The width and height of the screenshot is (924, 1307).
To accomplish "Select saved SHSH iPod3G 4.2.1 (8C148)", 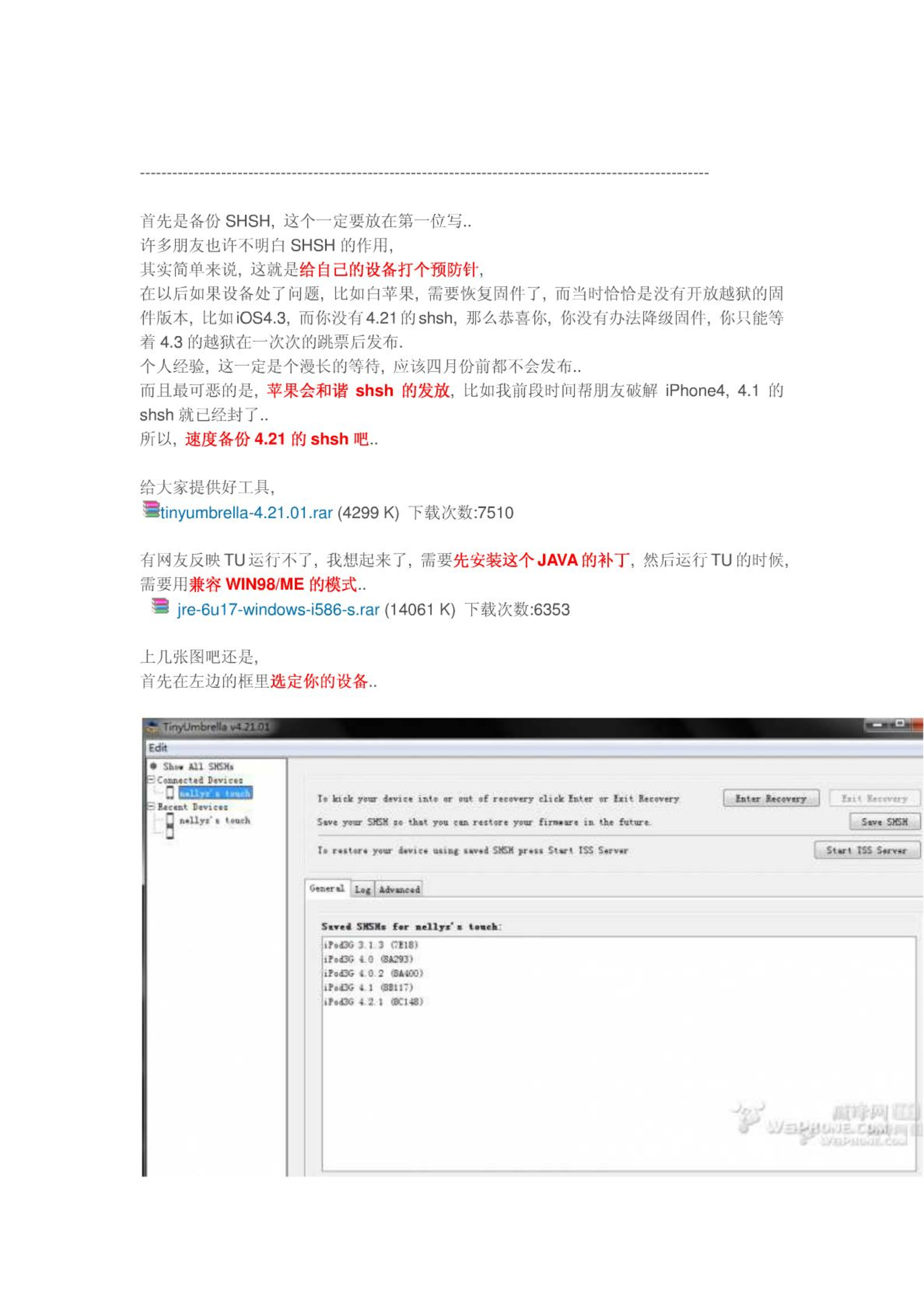I will click(373, 1001).
